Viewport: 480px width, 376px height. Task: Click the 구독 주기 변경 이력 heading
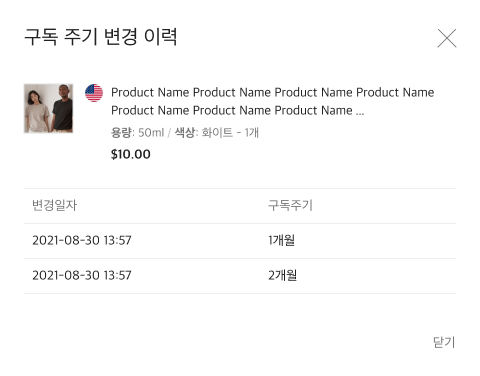point(100,36)
